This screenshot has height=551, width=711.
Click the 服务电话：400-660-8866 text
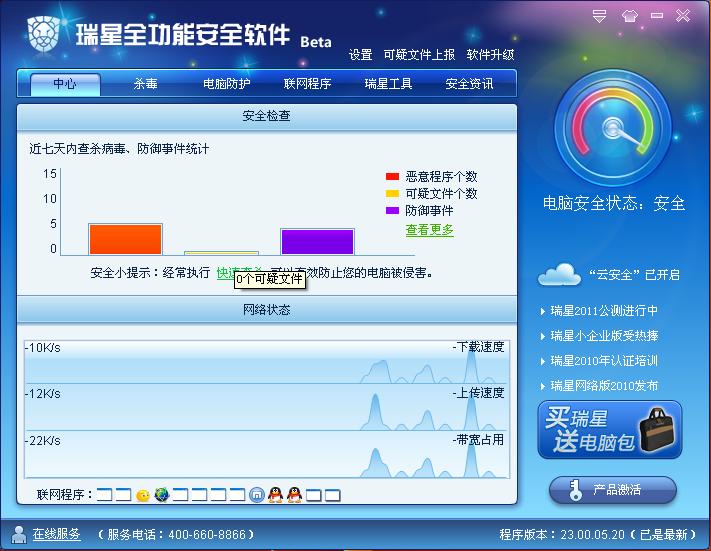176,535
